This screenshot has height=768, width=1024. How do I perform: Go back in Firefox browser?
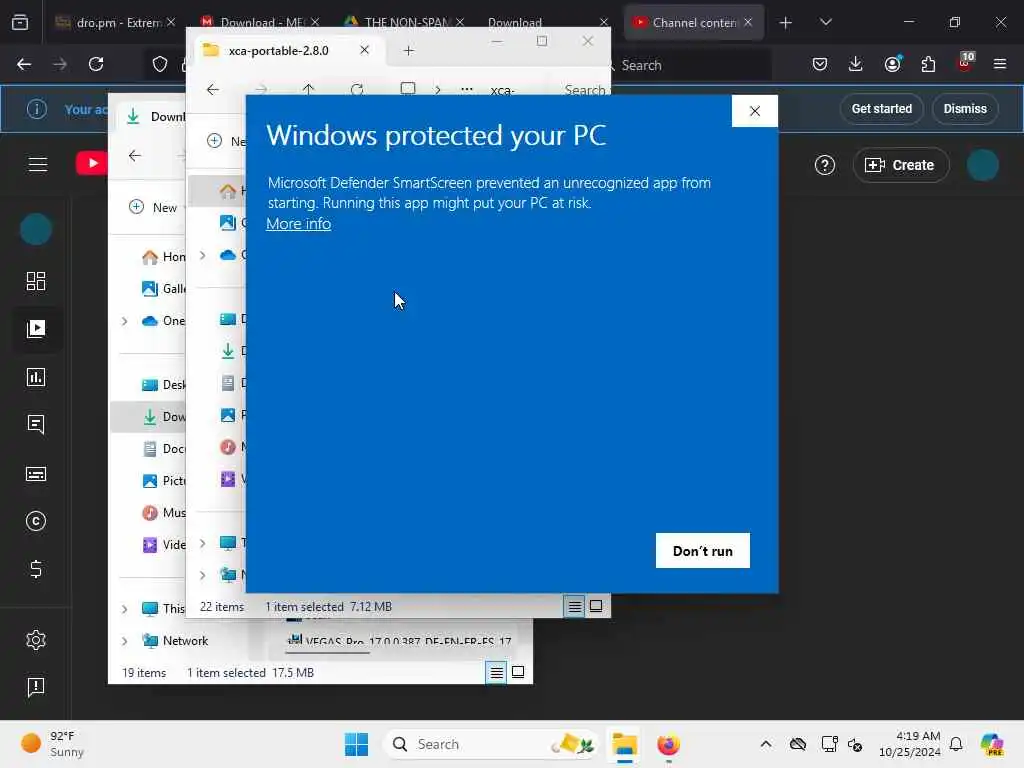click(24, 64)
